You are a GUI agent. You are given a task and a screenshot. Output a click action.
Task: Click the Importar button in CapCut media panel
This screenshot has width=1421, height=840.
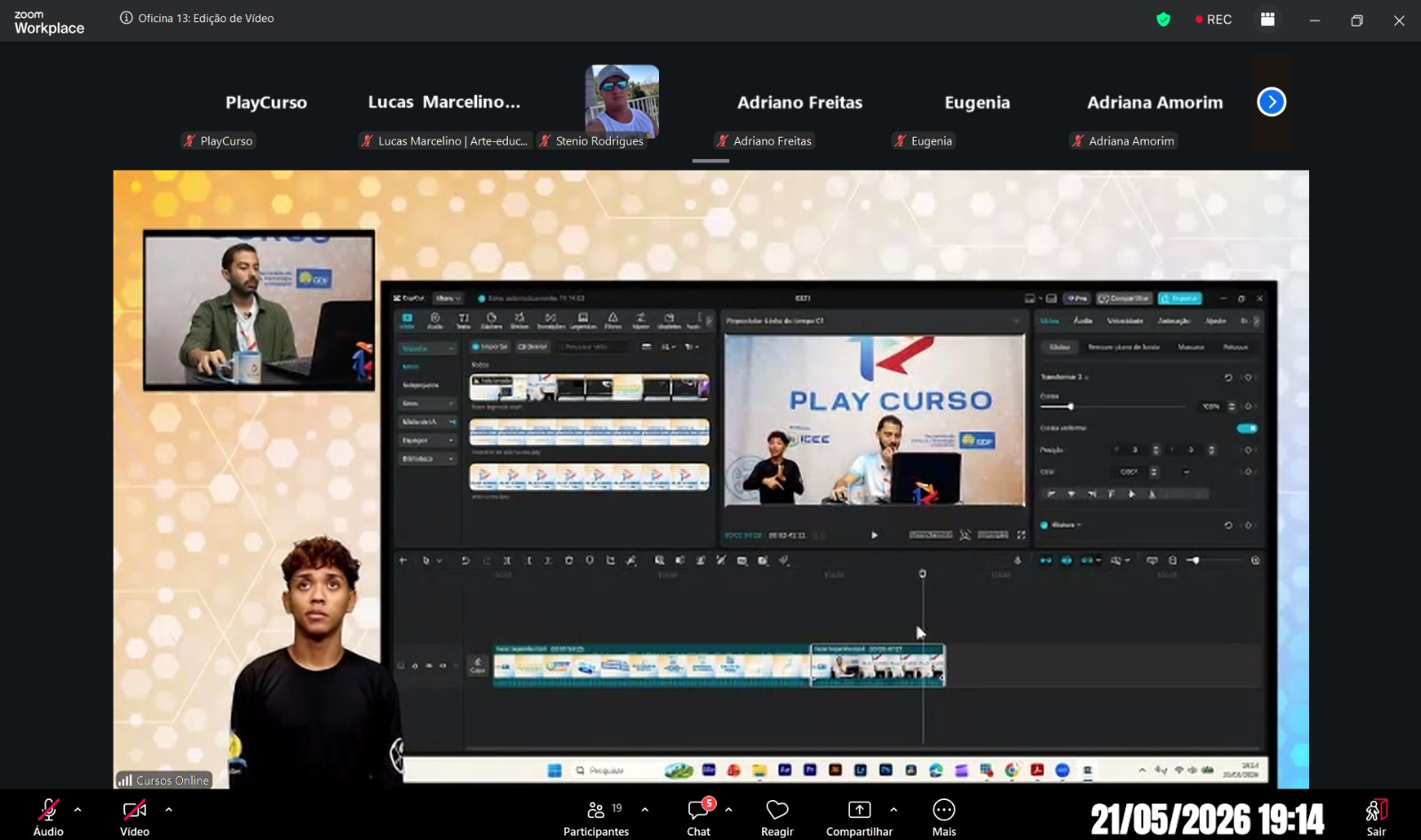tap(490, 346)
